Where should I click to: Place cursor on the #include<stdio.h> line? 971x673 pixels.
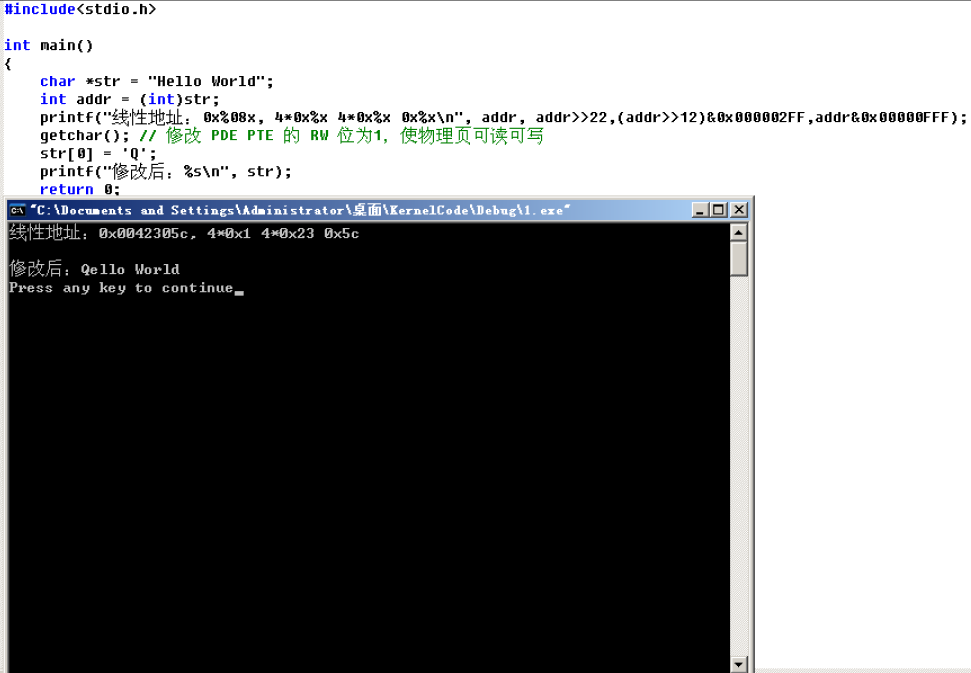point(80,9)
